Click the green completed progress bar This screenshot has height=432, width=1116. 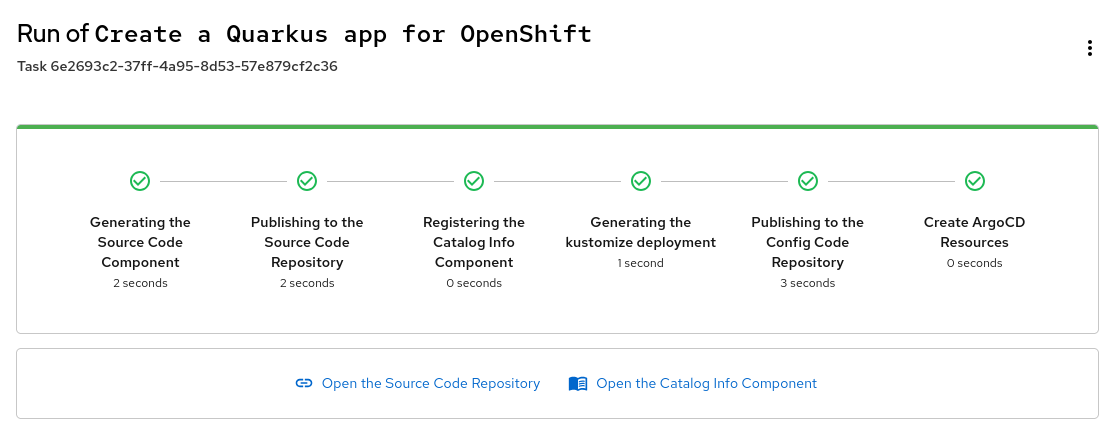[x=557, y=127]
